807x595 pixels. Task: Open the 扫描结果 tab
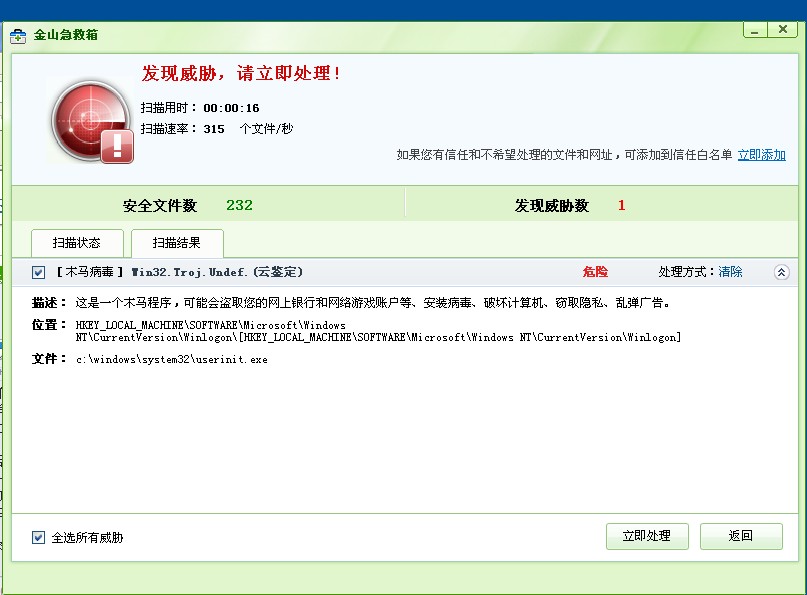point(177,243)
